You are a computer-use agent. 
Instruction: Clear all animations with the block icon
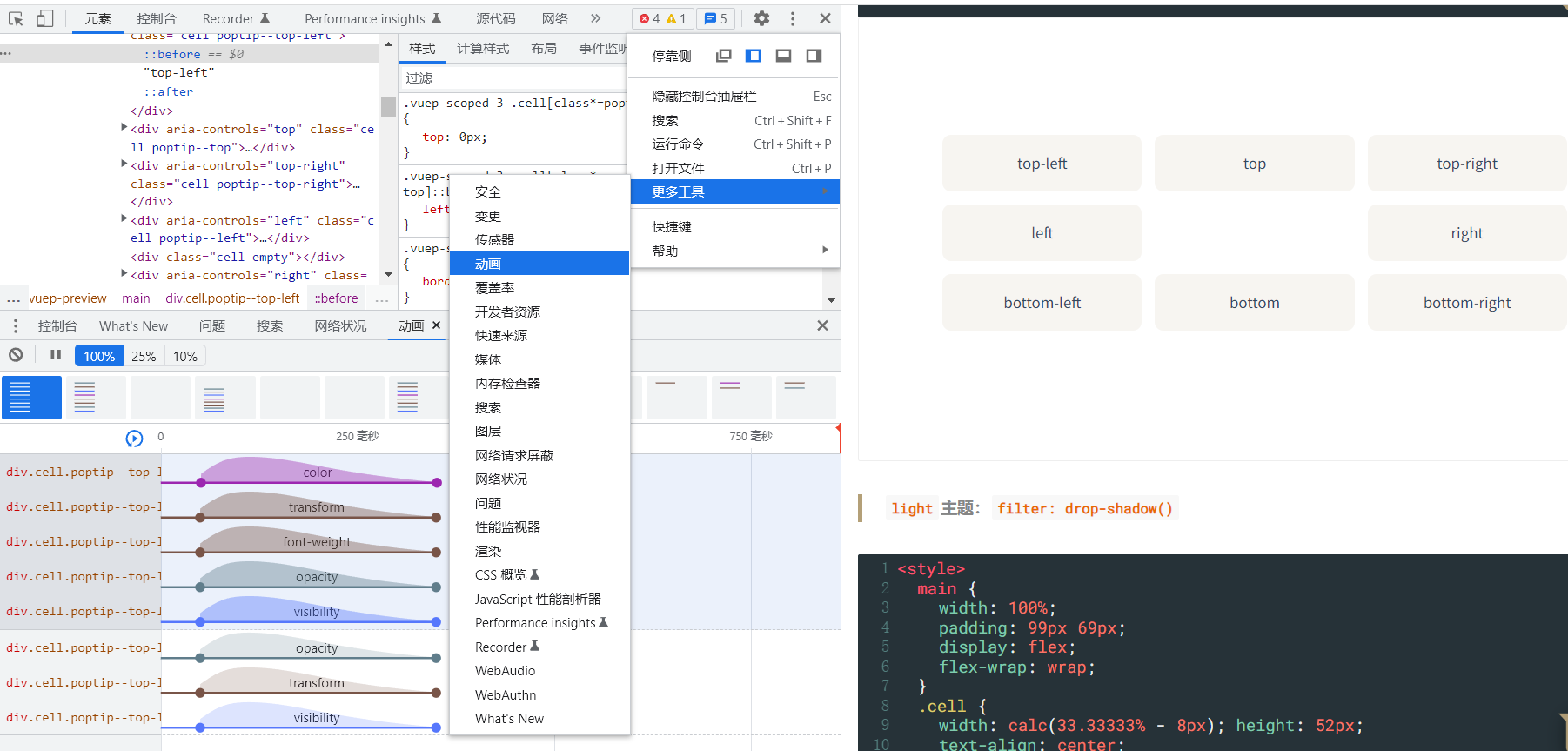16,355
